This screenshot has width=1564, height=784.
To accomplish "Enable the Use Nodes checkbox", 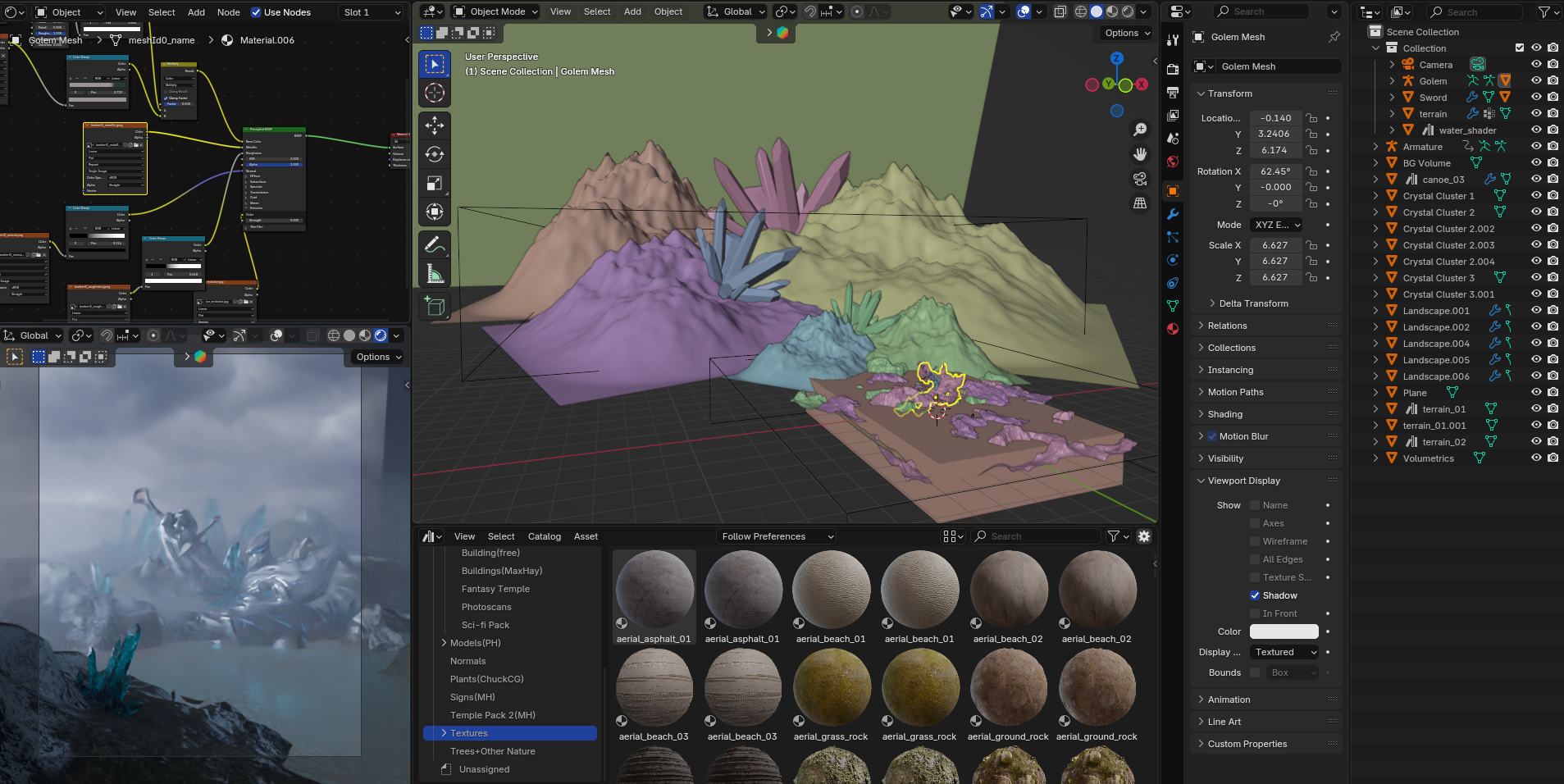I will click(256, 12).
